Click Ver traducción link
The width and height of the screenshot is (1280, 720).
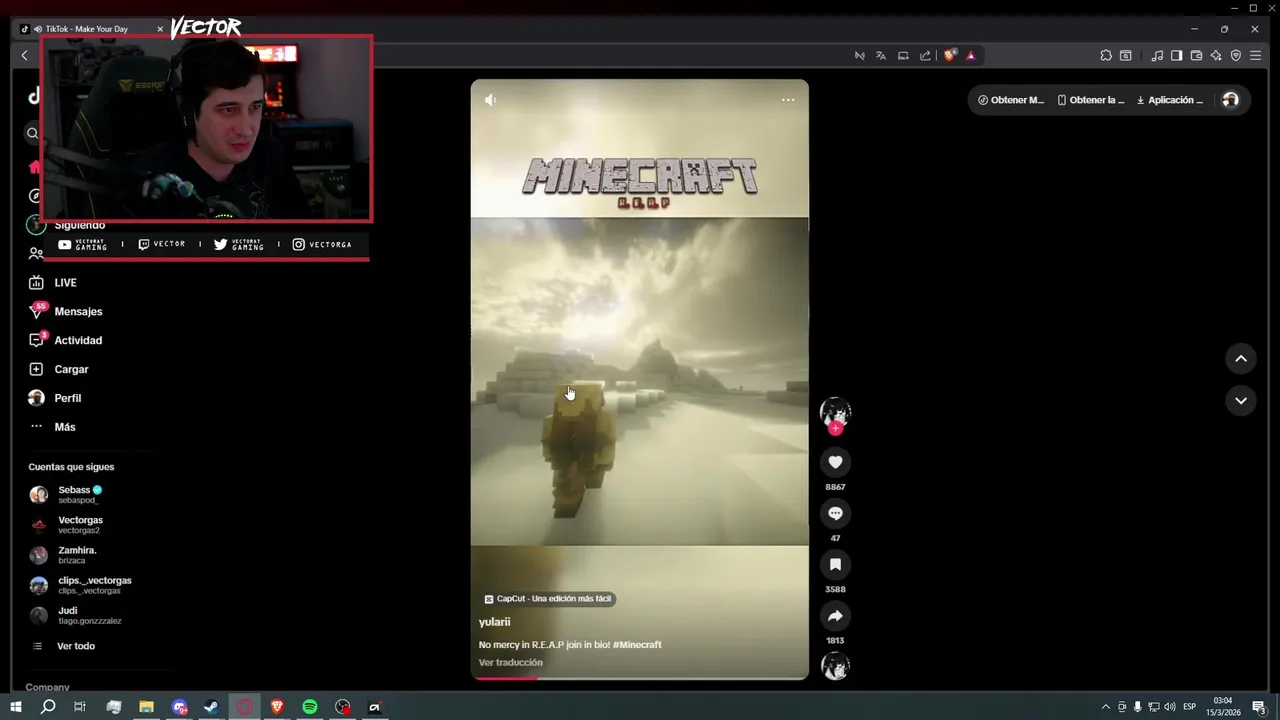510,662
